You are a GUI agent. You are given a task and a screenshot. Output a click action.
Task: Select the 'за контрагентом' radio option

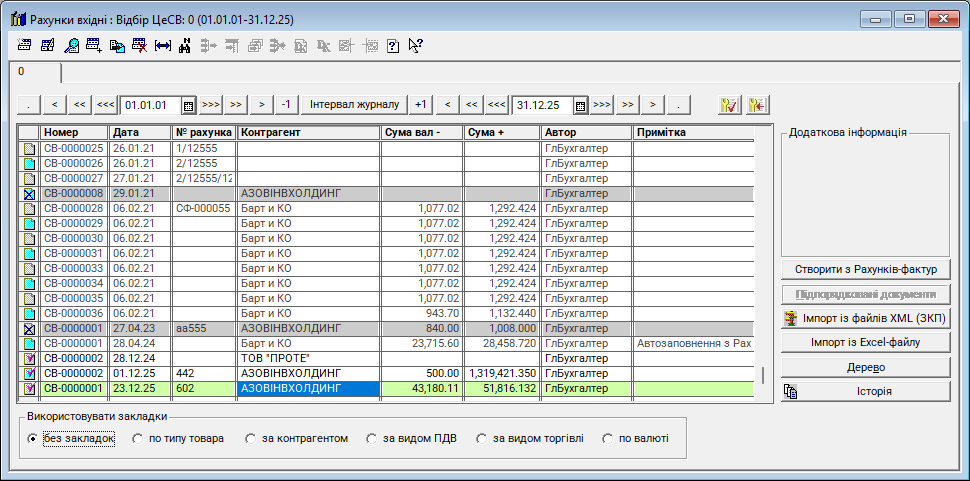coord(252,438)
